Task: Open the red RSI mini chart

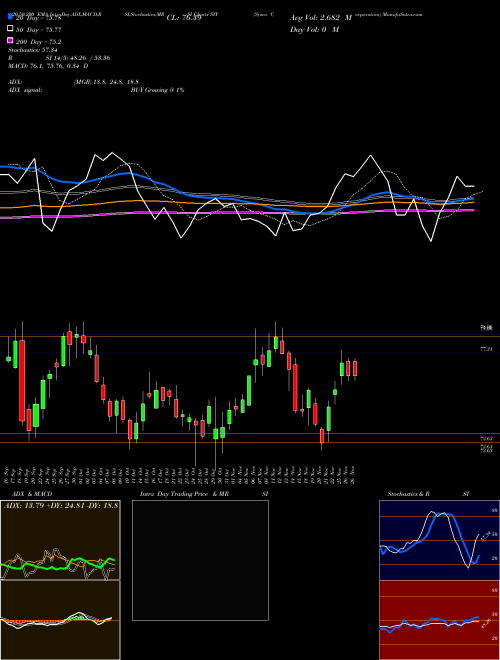Action: [x=439, y=620]
